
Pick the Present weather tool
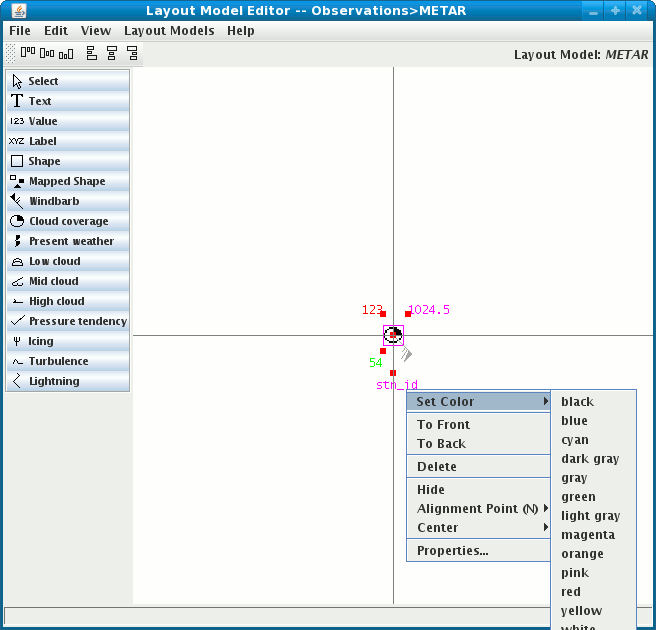[68, 241]
